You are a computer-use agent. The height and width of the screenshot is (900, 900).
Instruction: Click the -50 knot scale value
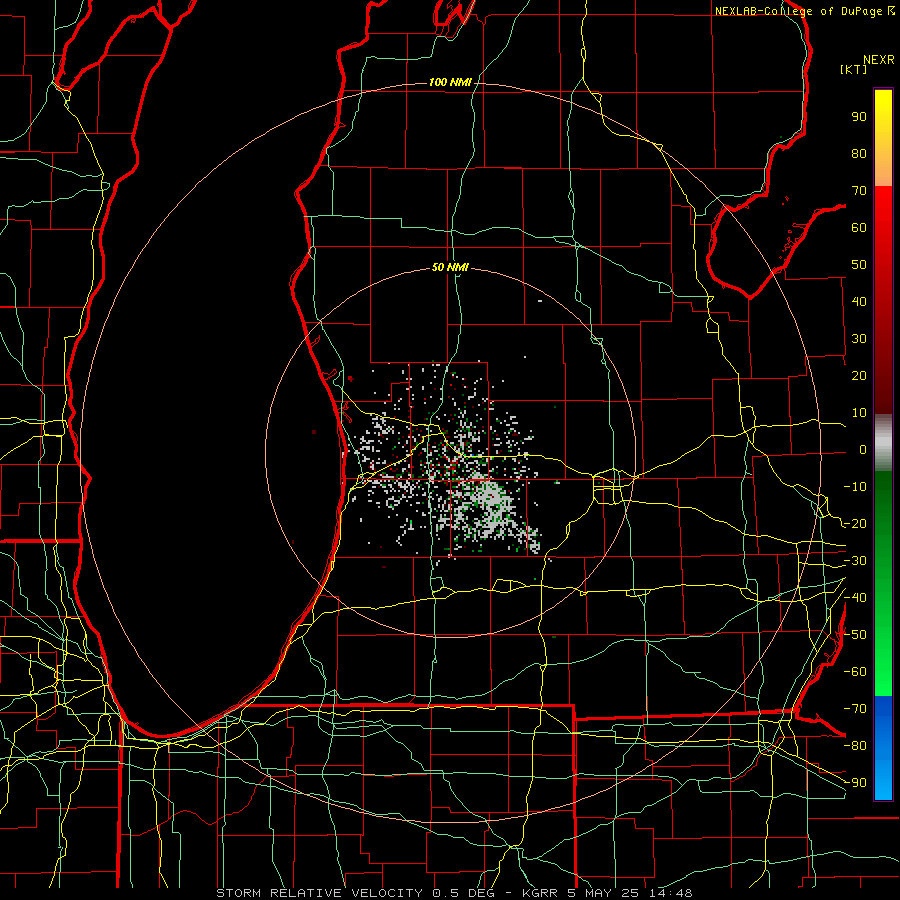[x=855, y=635]
